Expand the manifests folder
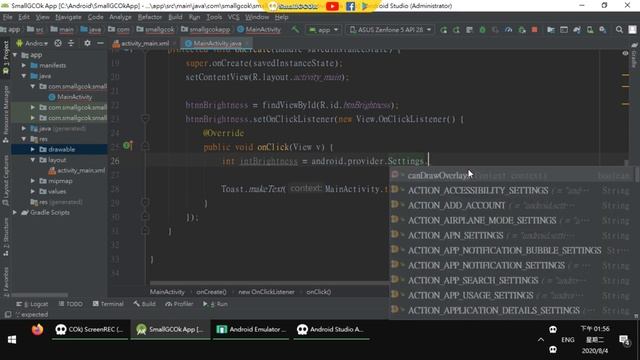640x360 pixels. tap(24, 65)
